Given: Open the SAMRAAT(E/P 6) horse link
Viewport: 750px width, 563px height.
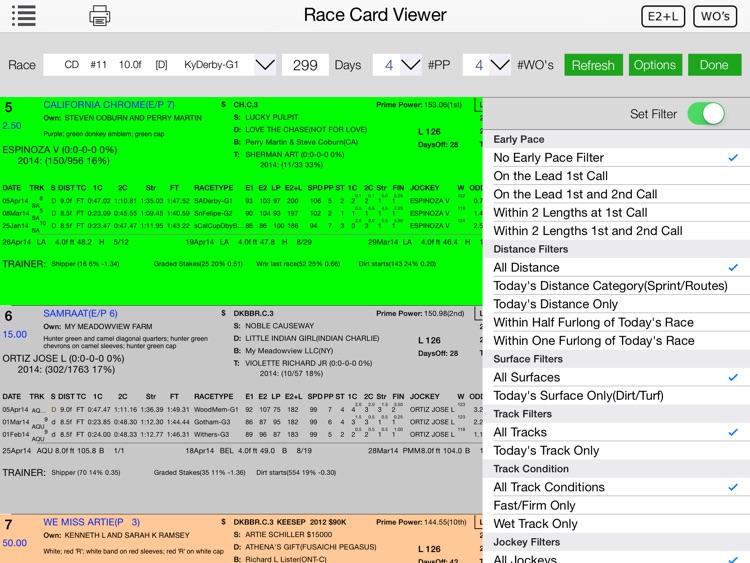Looking at the screenshot, I should coord(80,313).
